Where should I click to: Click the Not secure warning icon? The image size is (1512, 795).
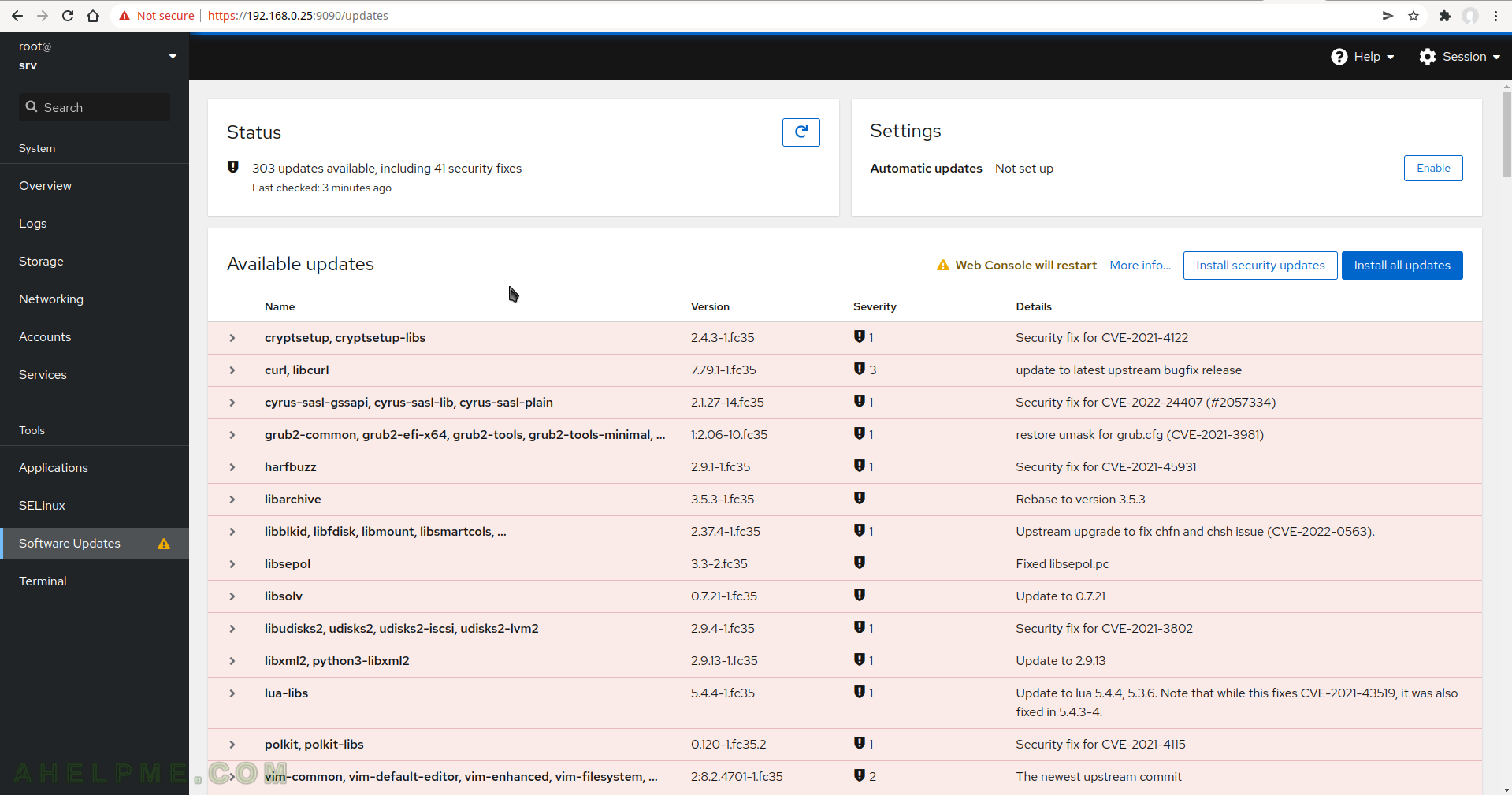124,16
